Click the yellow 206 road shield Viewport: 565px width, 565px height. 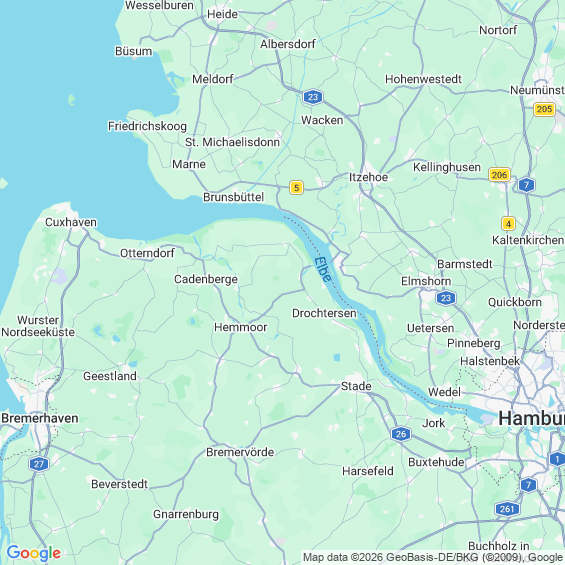point(499,175)
